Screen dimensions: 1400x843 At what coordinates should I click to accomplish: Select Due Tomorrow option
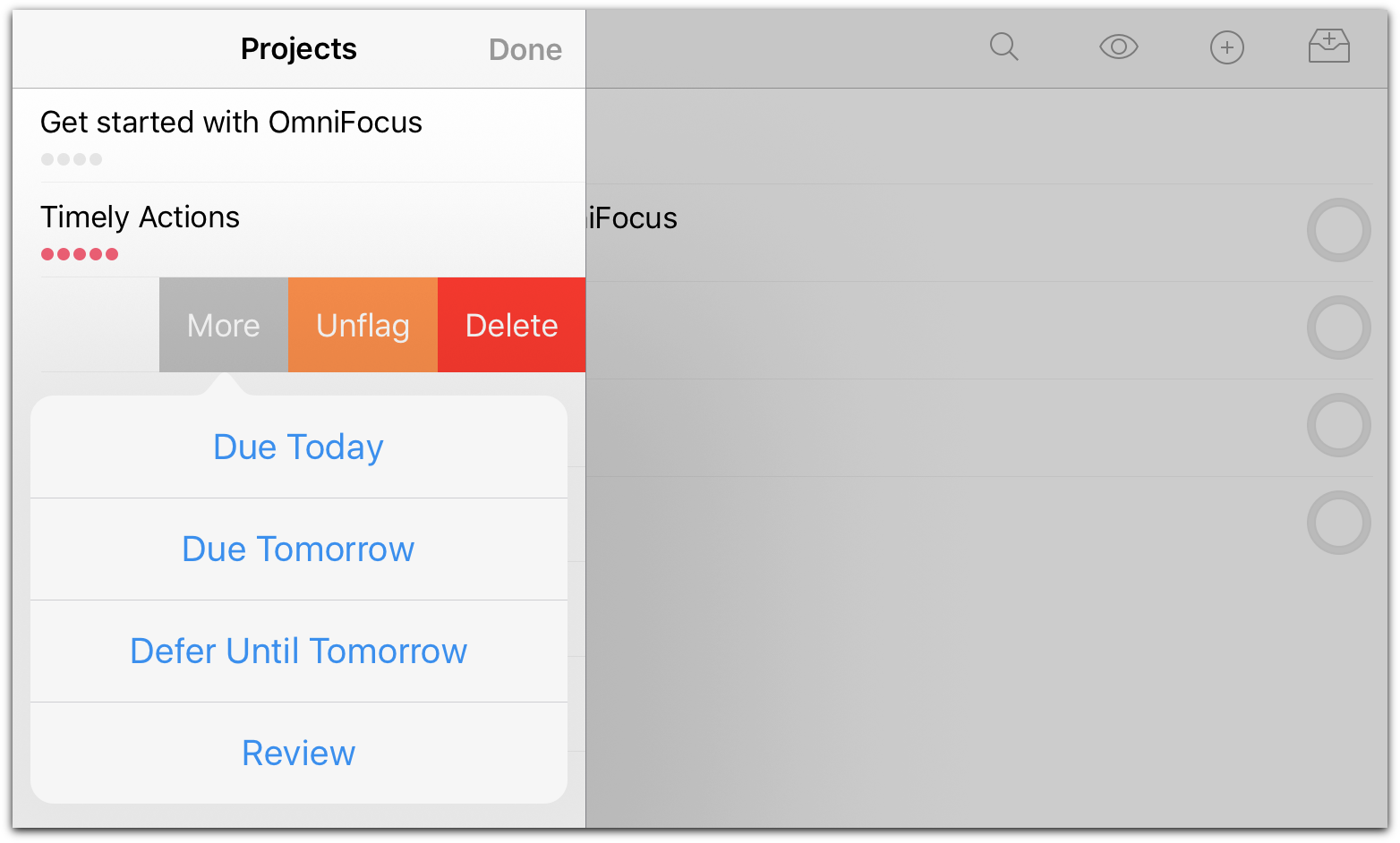pyautogui.click(x=298, y=549)
